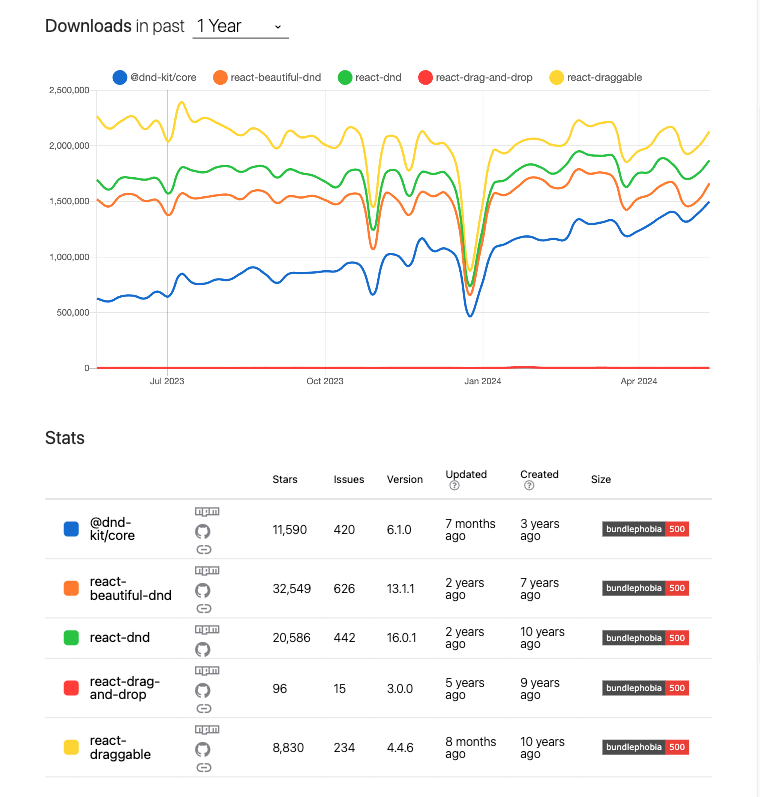Open bundlephobia badge for react-drag-and-drop
Viewport: 760px width, 797px height.
(646, 688)
